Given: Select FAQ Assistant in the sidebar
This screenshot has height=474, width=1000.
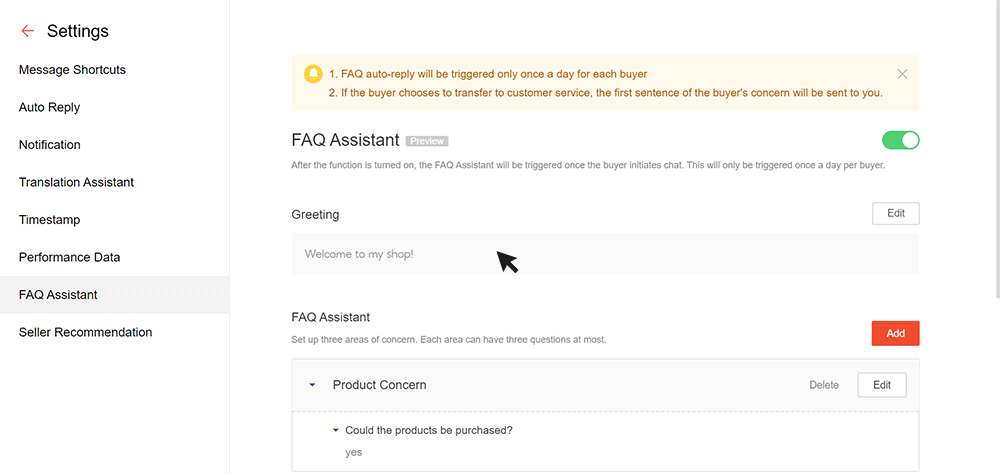Looking at the screenshot, I should [58, 295].
